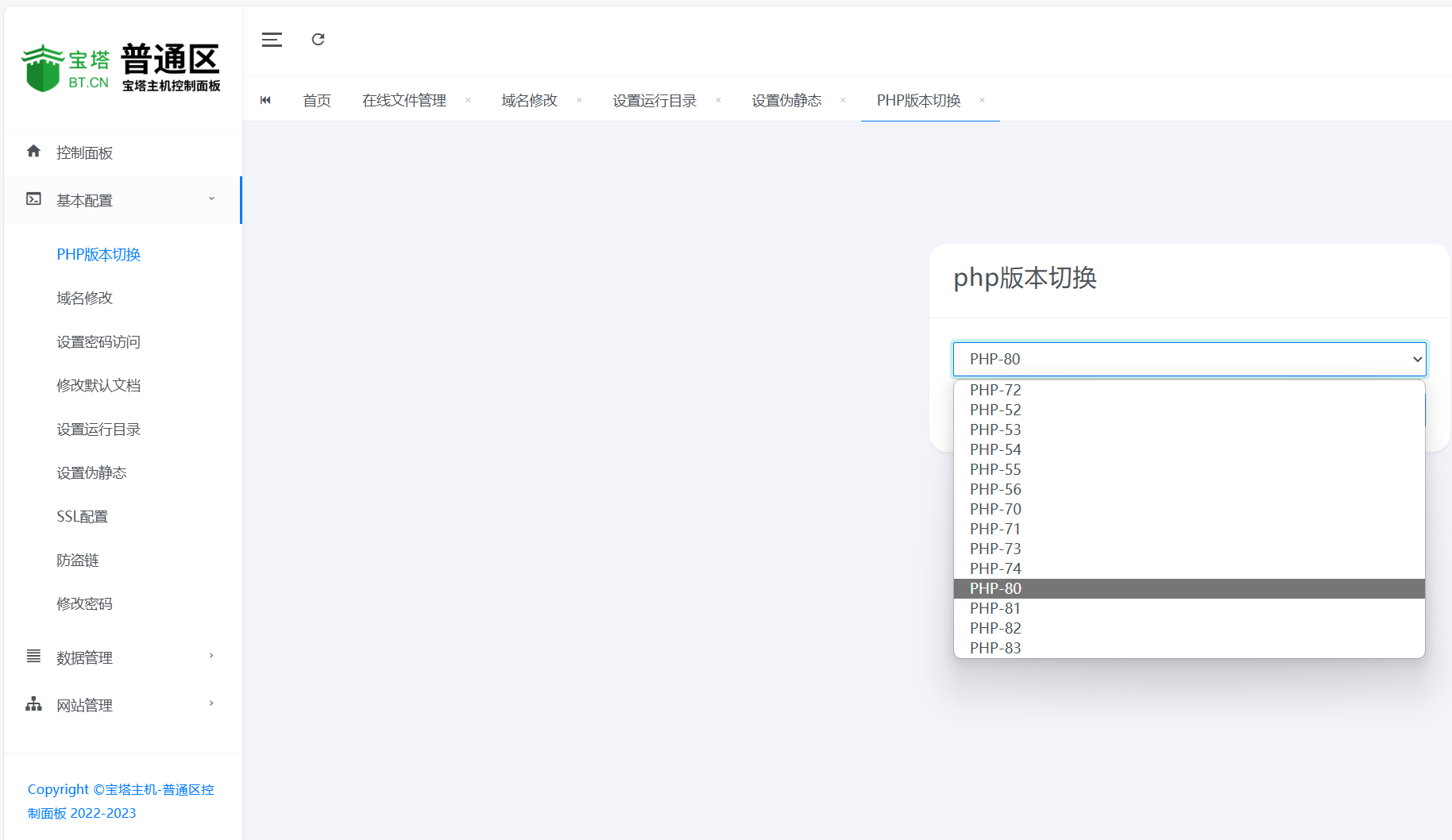Expand the 网站管理 menu chevron
Screen dimensions: 1452x840
coord(211,703)
